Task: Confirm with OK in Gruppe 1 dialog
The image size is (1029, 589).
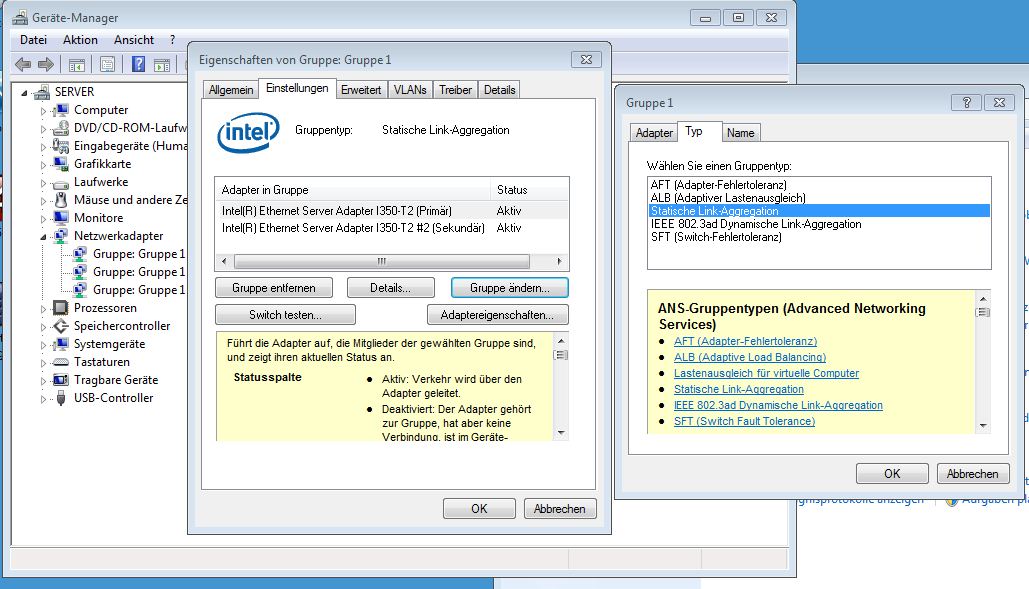Action: coord(892,474)
